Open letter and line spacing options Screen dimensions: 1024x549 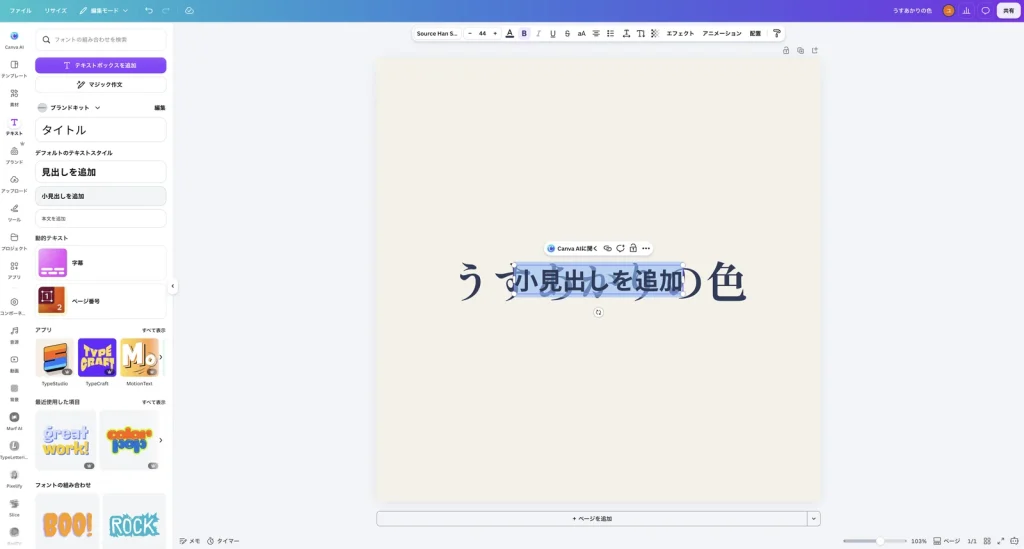(x=626, y=33)
